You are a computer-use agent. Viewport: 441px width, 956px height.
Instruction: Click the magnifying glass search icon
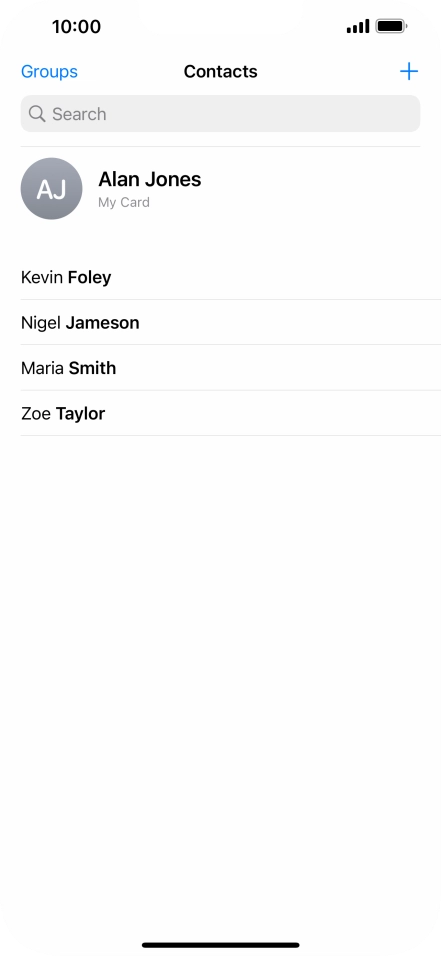(37, 113)
